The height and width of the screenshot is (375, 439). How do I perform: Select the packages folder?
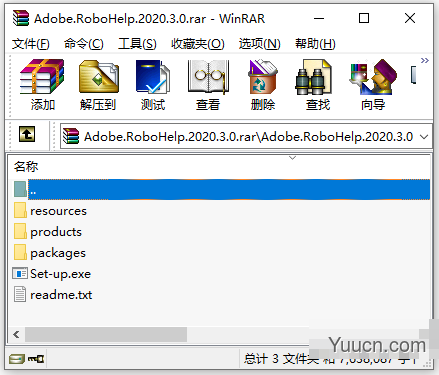click(x=58, y=253)
